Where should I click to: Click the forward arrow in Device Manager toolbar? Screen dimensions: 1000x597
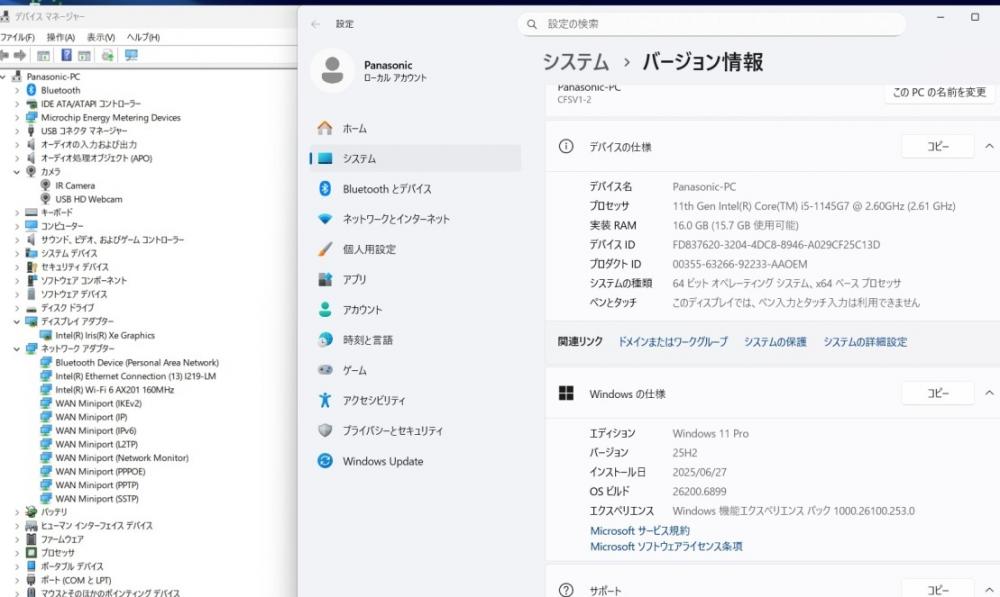pos(20,56)
